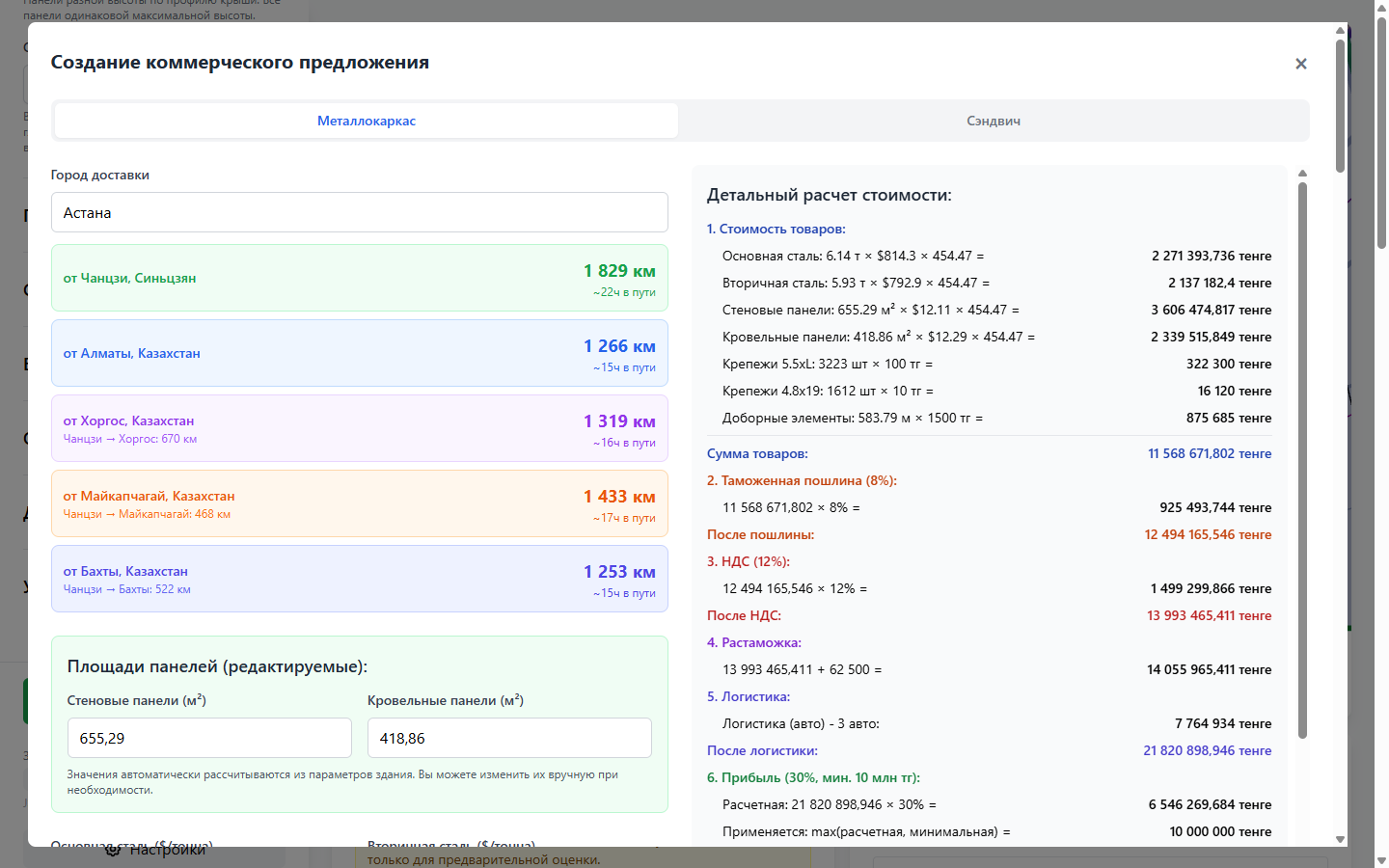Click heading 1. Стоимость товаров
The height and width of the screenshot is (868, 1389).
(x=776, y=229)
